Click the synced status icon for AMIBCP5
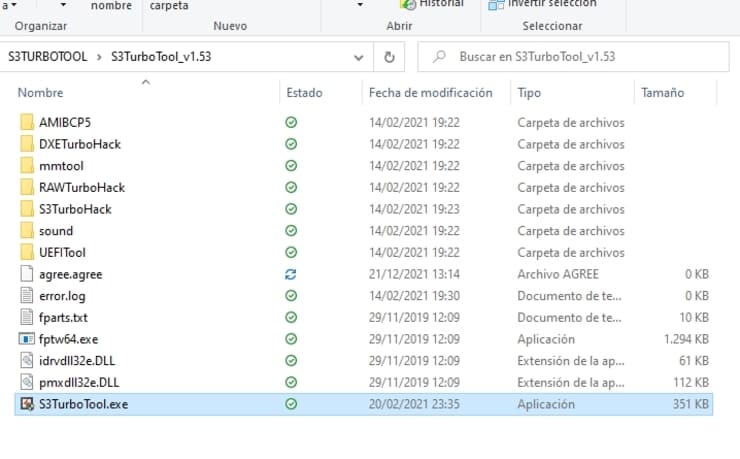This screenshot has height=459, width=740. 291,122
